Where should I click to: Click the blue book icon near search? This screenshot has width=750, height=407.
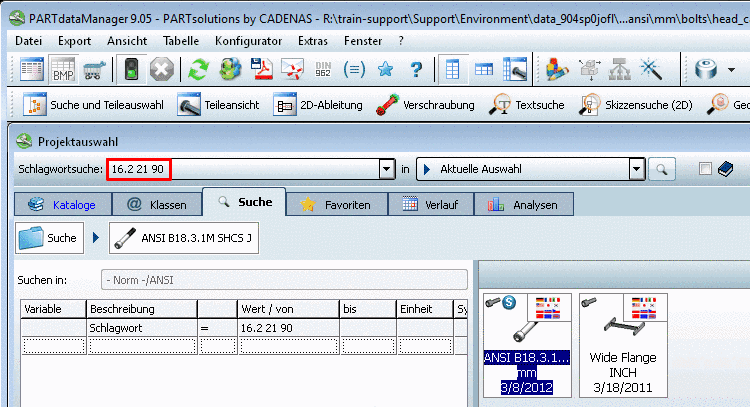726,169
